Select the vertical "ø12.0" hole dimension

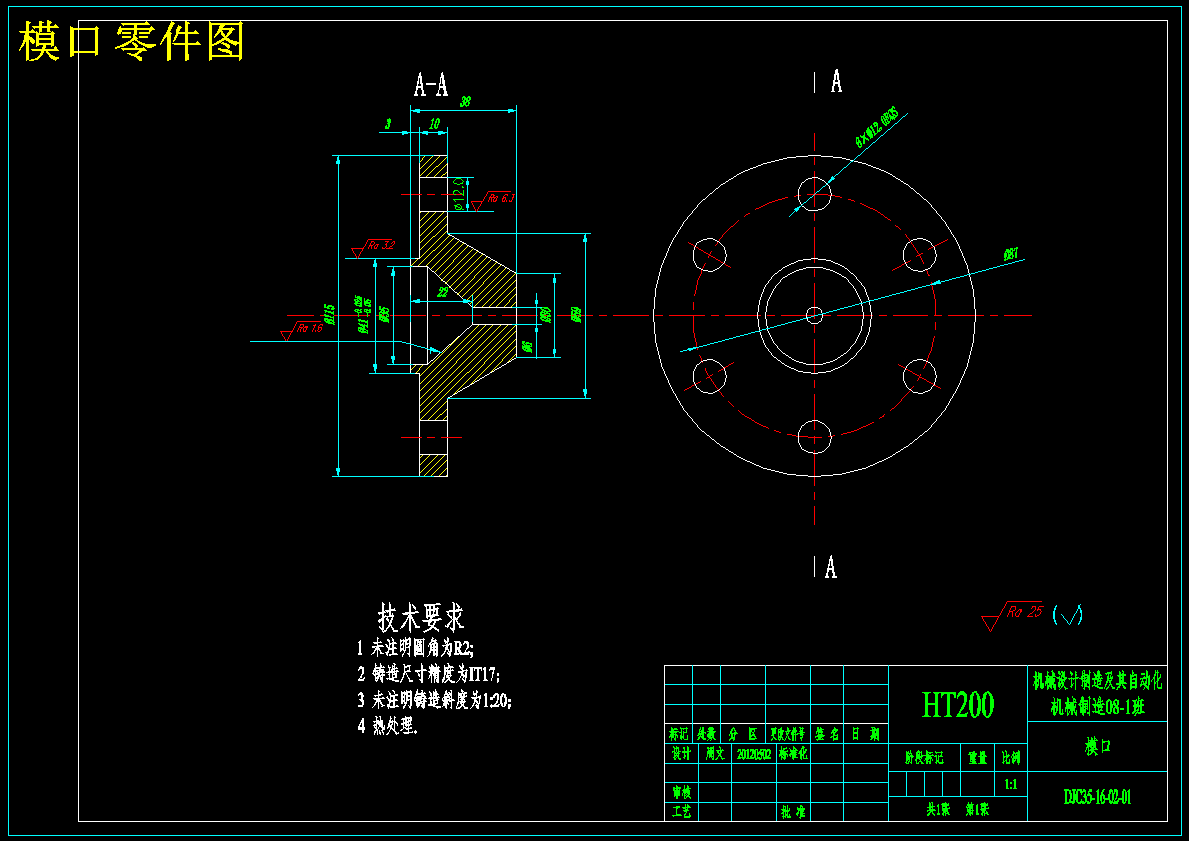459,193
